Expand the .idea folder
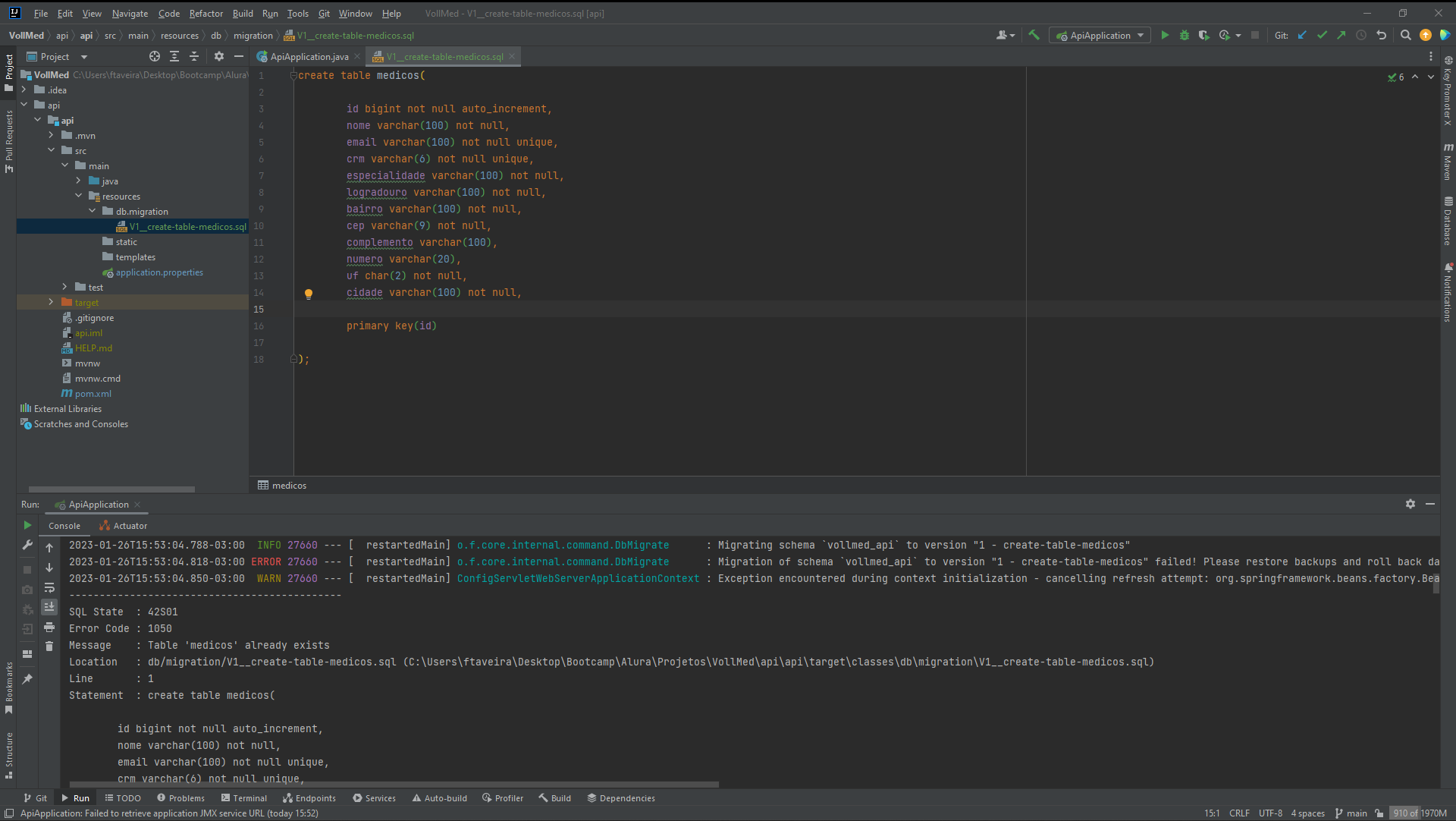This screenshot has width=1456, height=821. [24, 90]
